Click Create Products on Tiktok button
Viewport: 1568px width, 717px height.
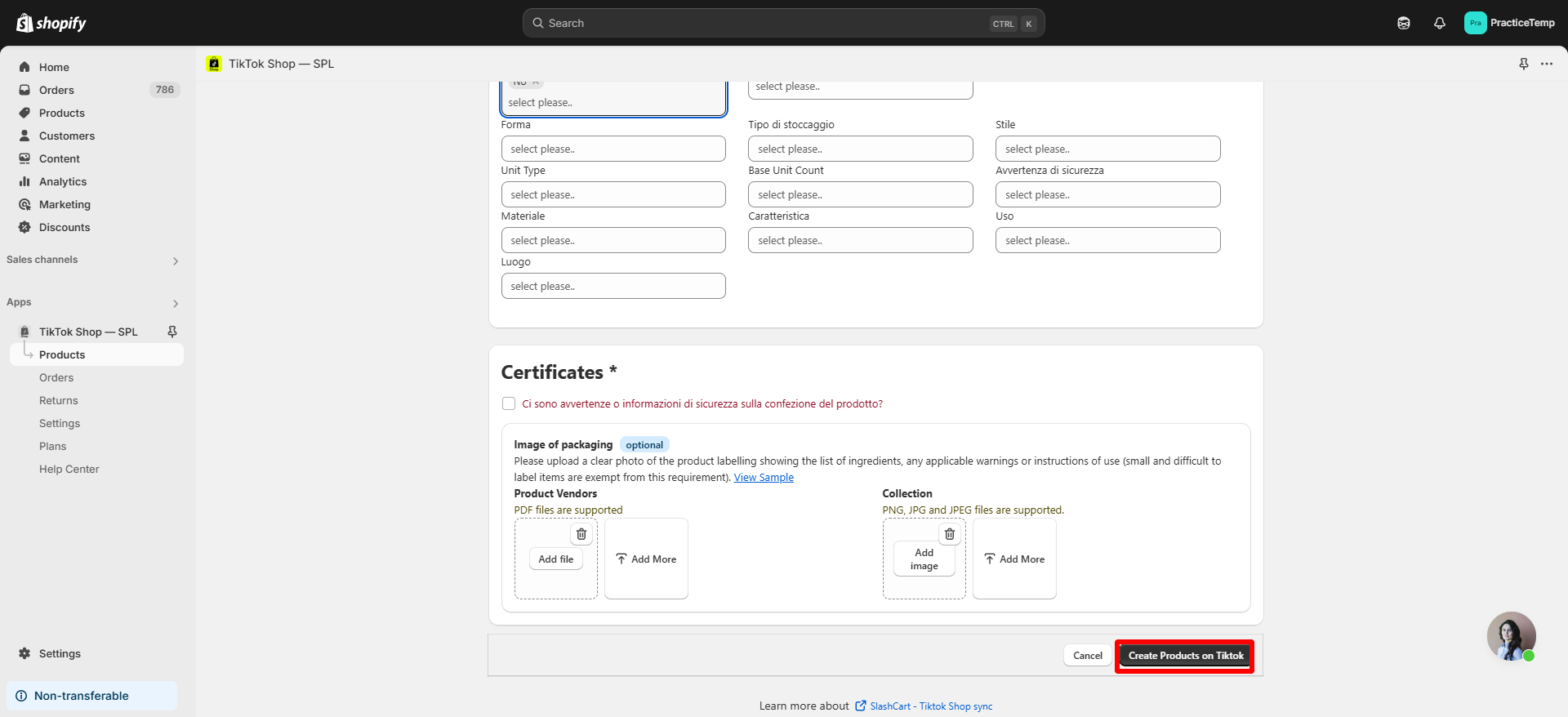[1185, 656]
